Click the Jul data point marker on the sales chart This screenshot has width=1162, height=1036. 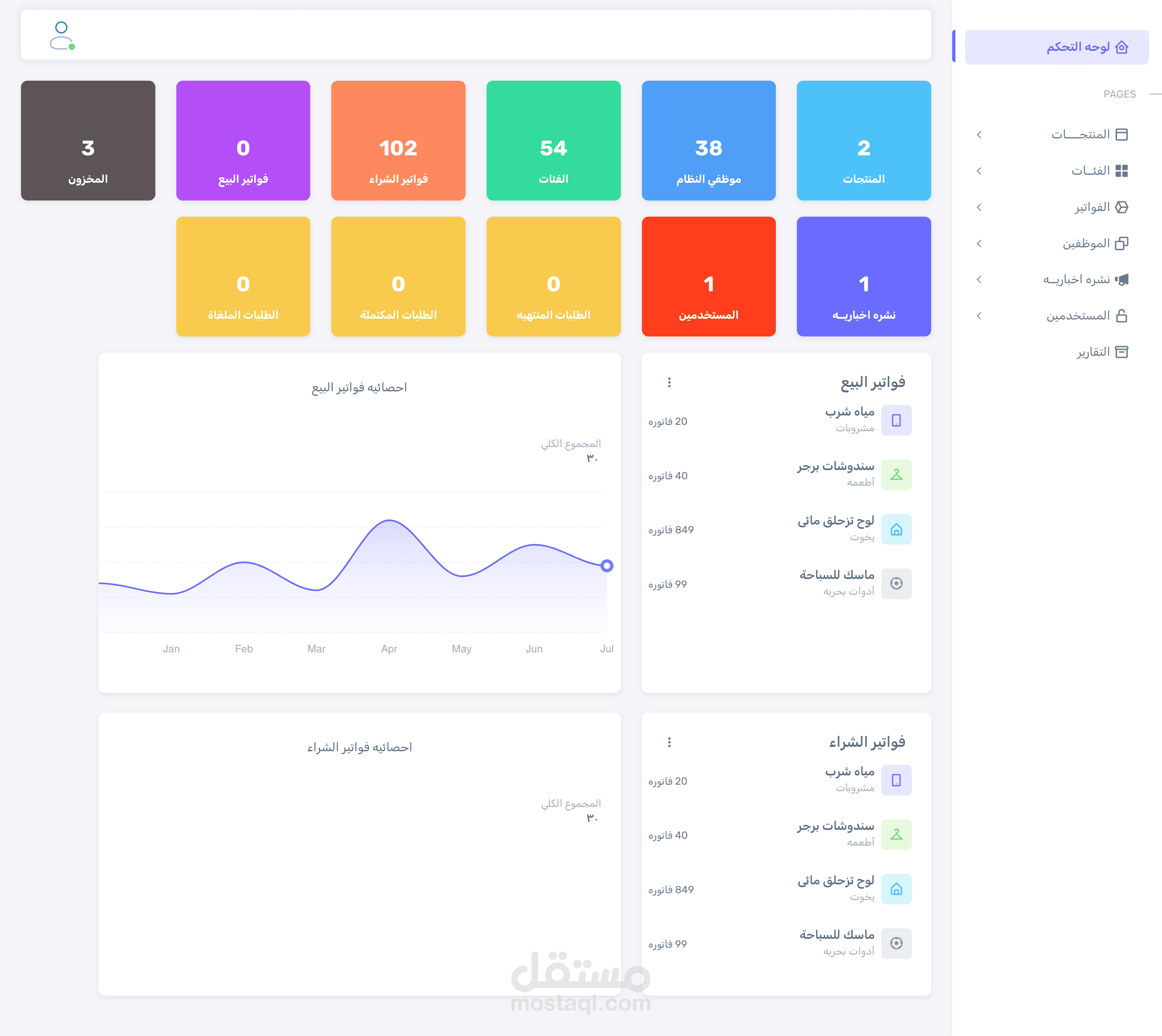click(x=606, y=566)
